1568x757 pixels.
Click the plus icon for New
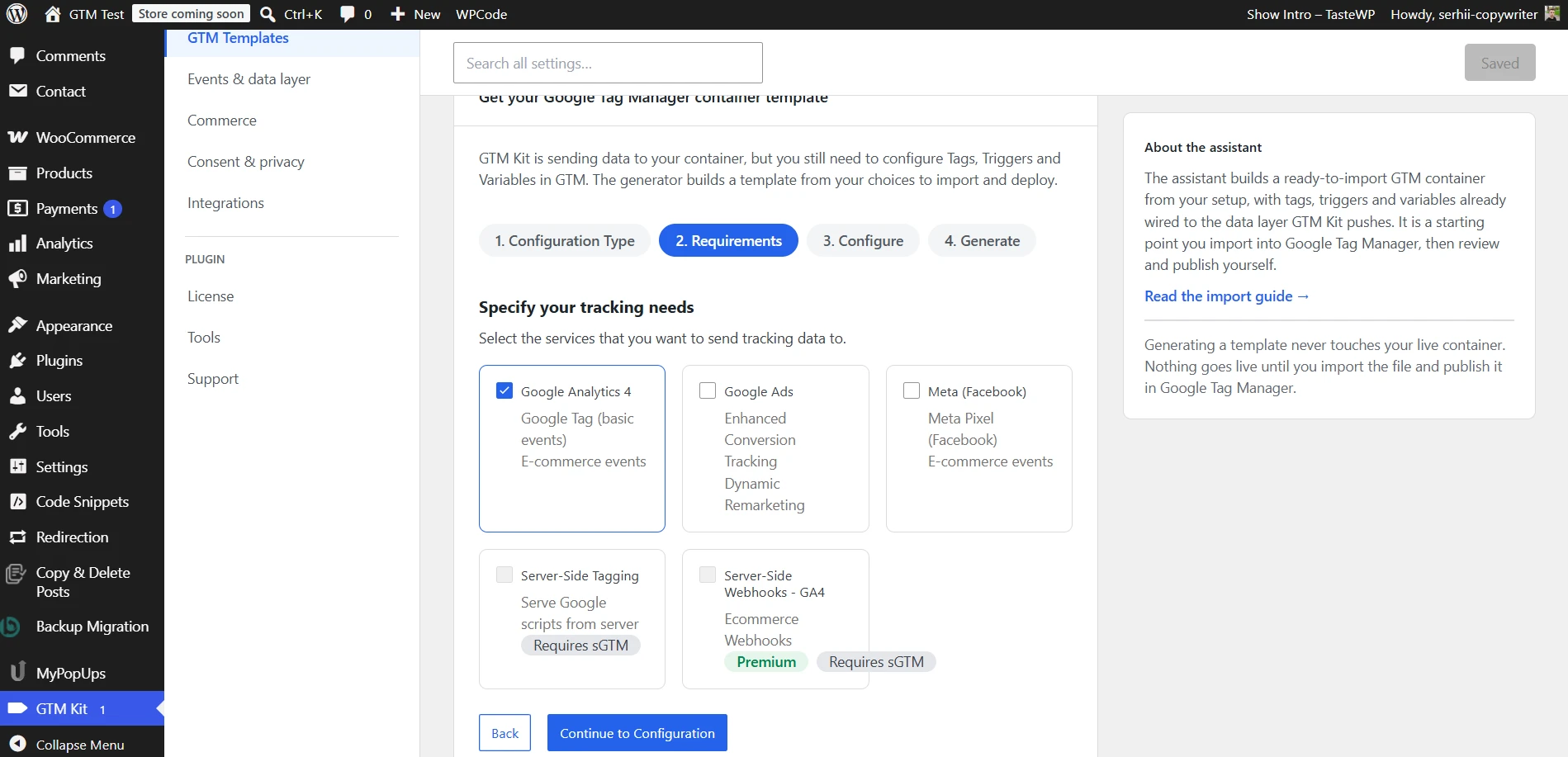398,14
